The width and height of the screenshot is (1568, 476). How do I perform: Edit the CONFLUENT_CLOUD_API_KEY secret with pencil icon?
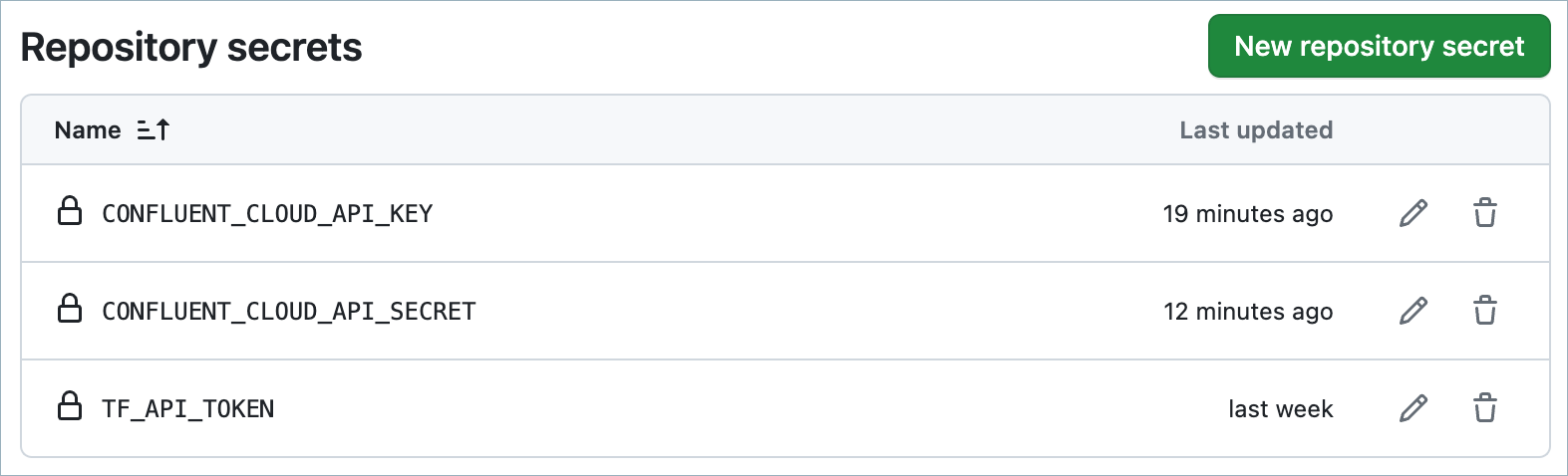pos(1412,213)
